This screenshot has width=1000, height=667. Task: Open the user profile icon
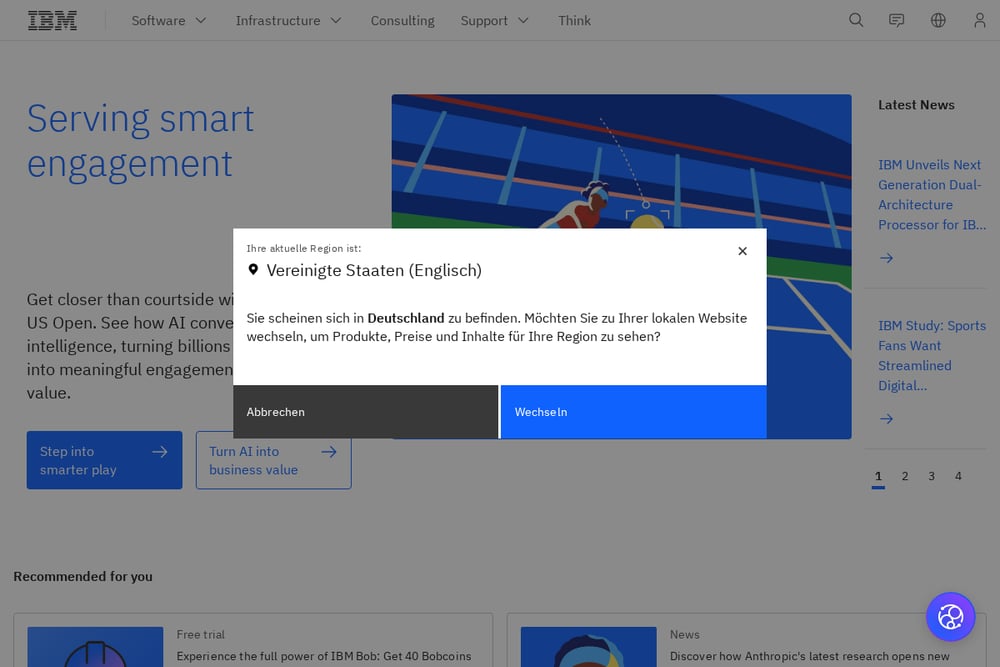point(980,20)
